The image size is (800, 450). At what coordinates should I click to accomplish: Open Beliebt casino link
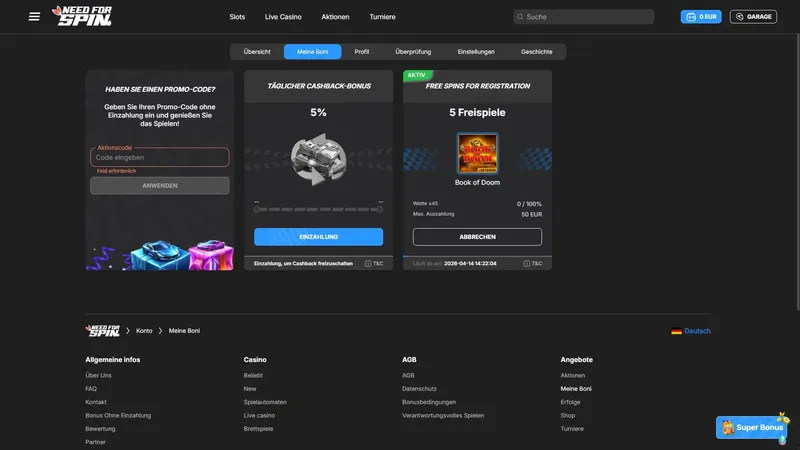click(x=253, y=376)
